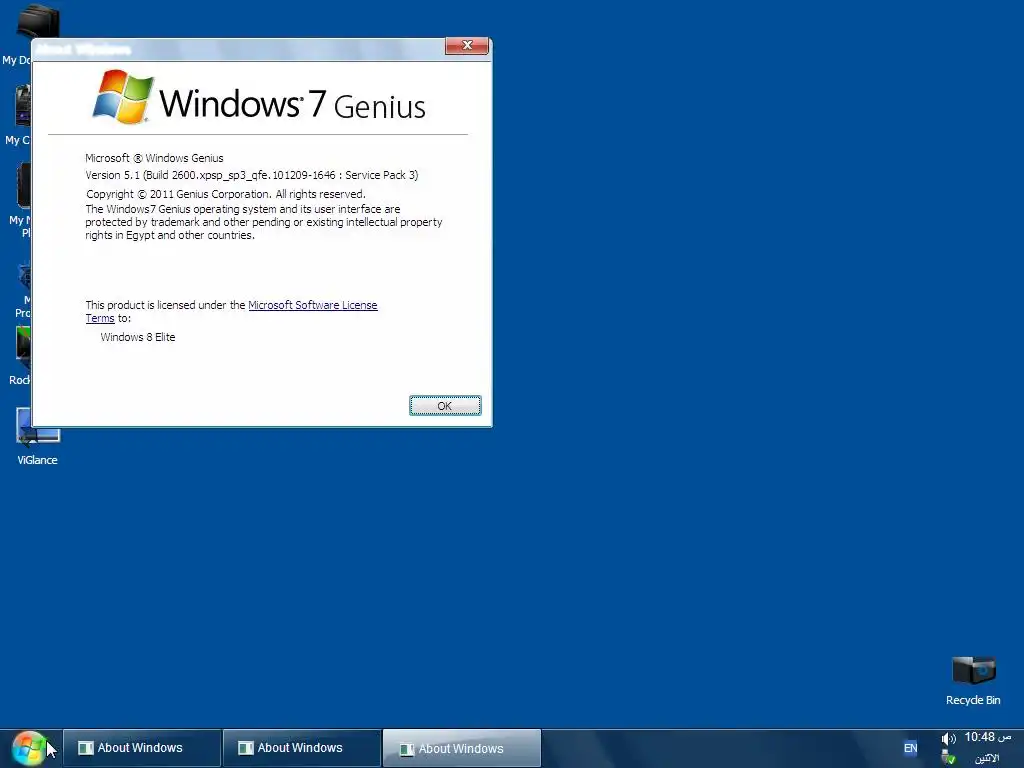Click 'Copyright © 2011 Genius Corporation' text
1024x768 pixels.
pyautogui.click(x=226, y=194)
